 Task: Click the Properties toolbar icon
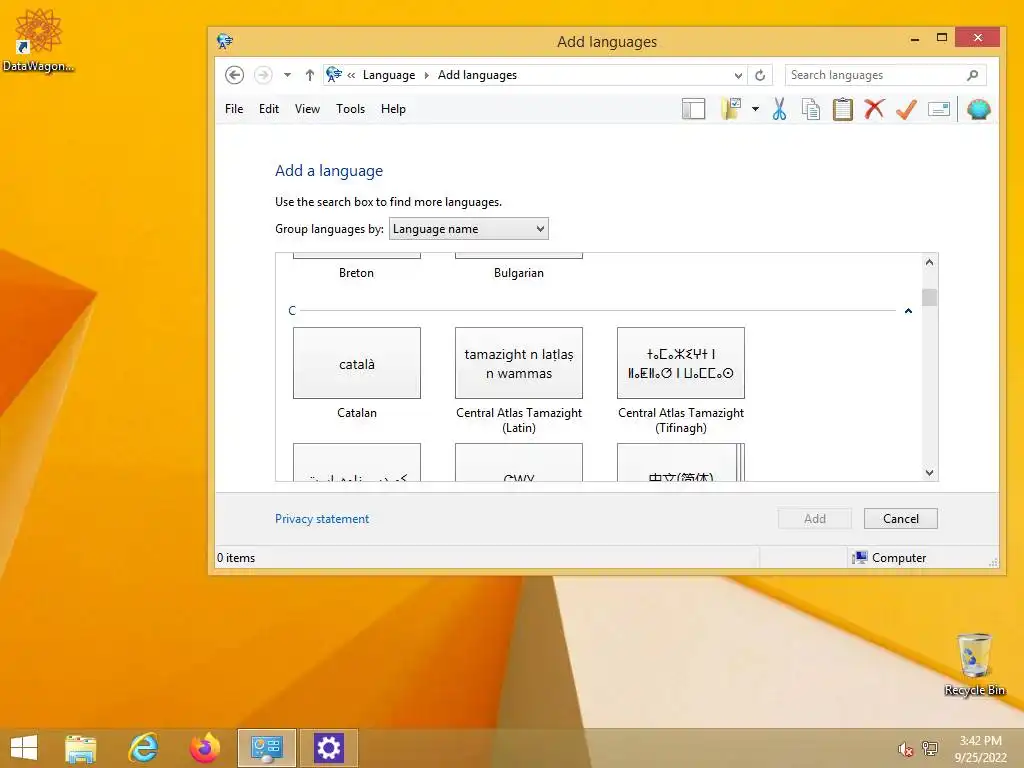[x=939, y=109]
